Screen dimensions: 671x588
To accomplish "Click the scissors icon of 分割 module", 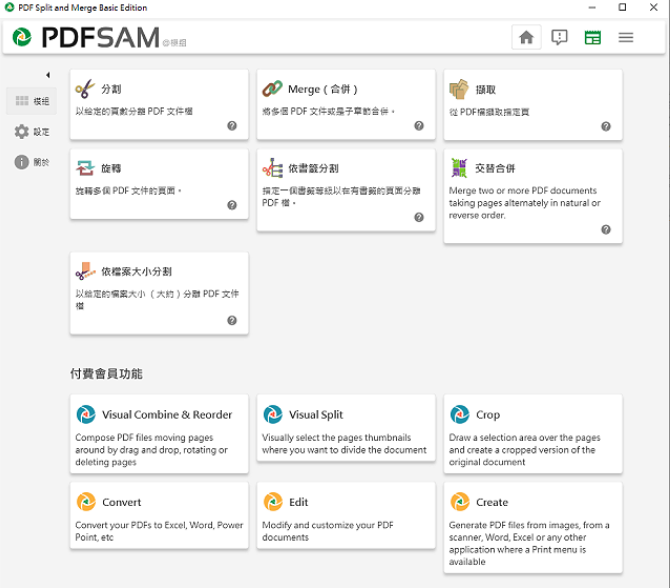I will coord(85,89).
